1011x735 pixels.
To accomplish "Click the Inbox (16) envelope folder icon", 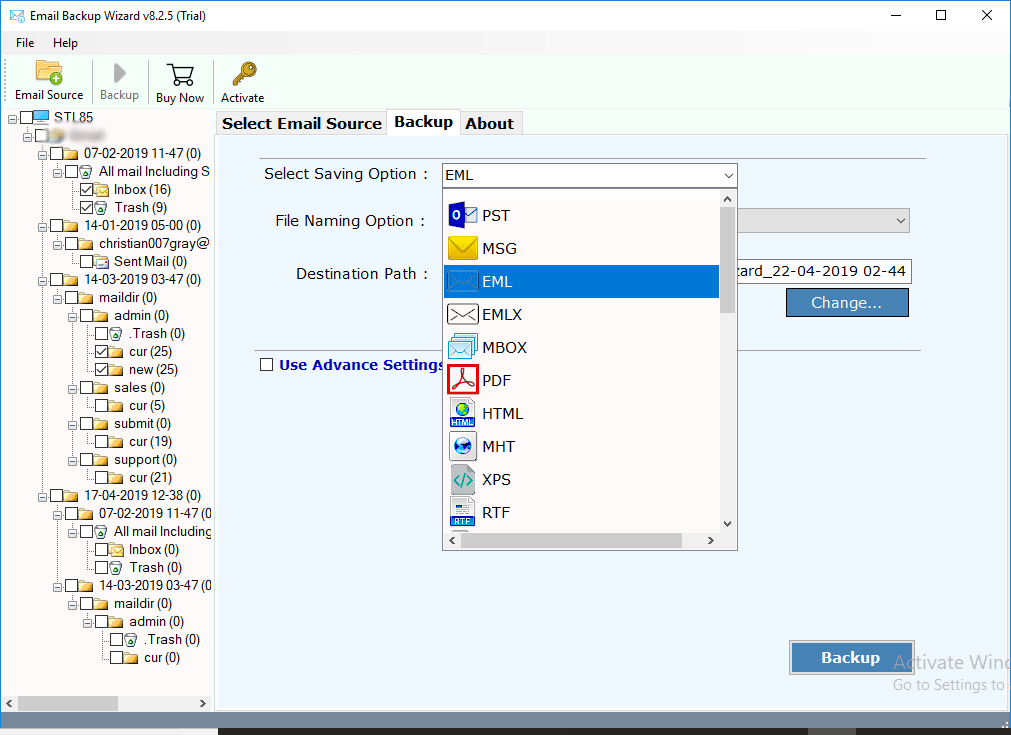I will pyautogui.click(x=102, y=190).
